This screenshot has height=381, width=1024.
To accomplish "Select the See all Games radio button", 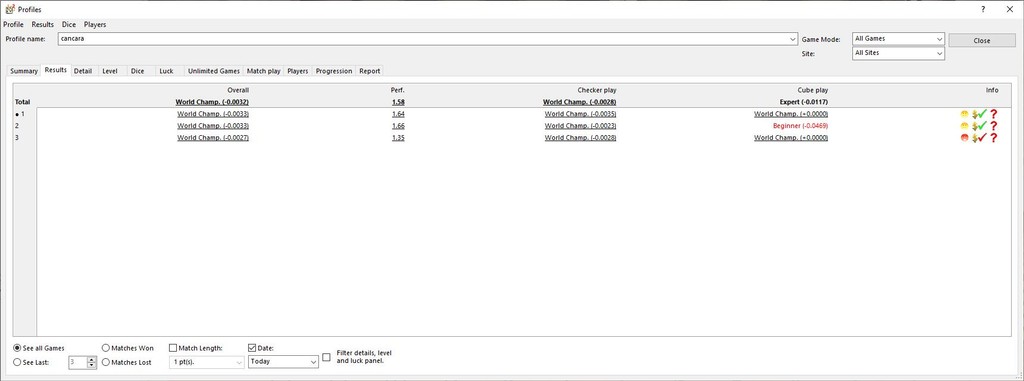I will point(17,348).
